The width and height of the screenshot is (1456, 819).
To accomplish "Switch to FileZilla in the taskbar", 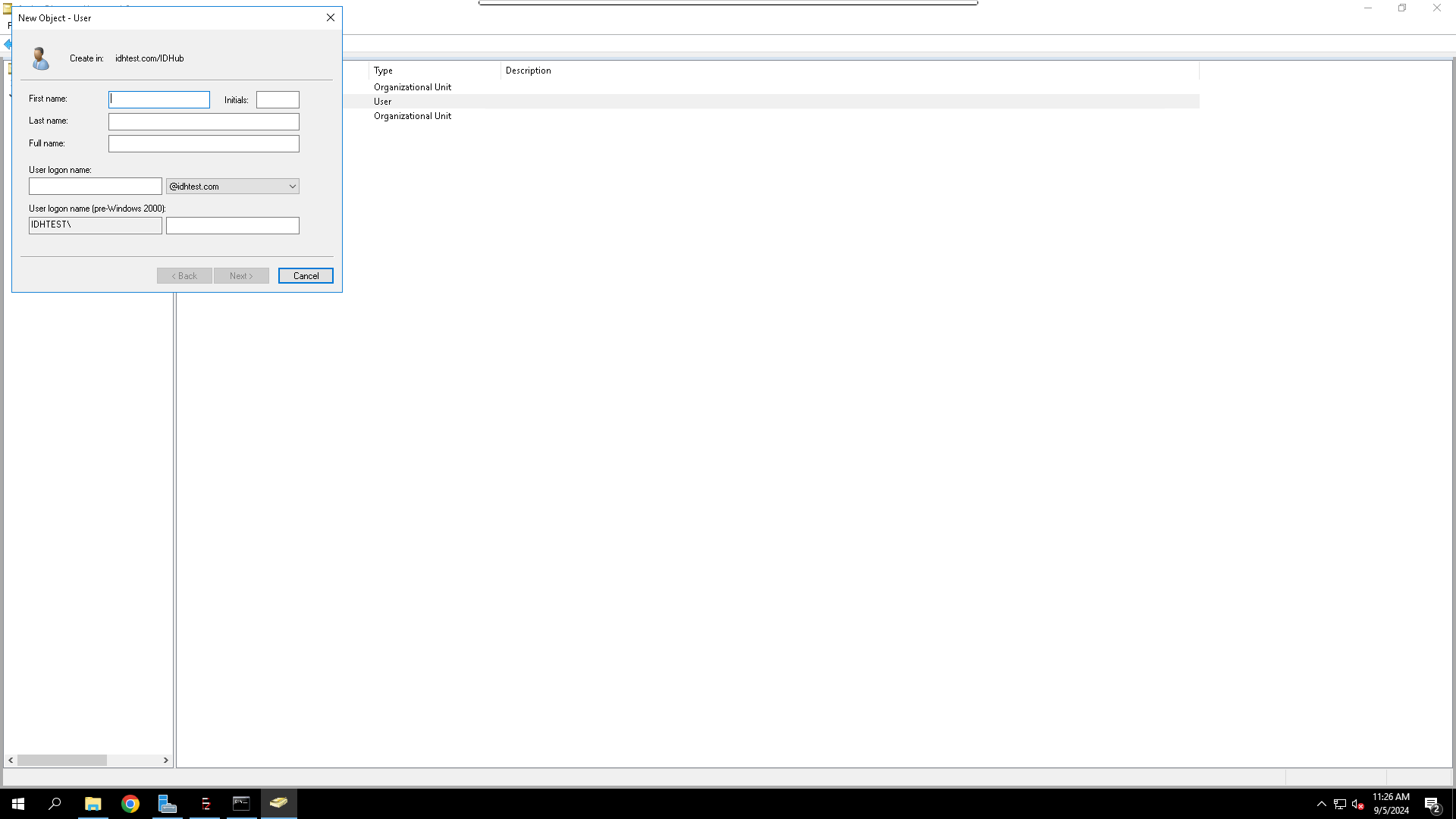I will click(205, 804).
